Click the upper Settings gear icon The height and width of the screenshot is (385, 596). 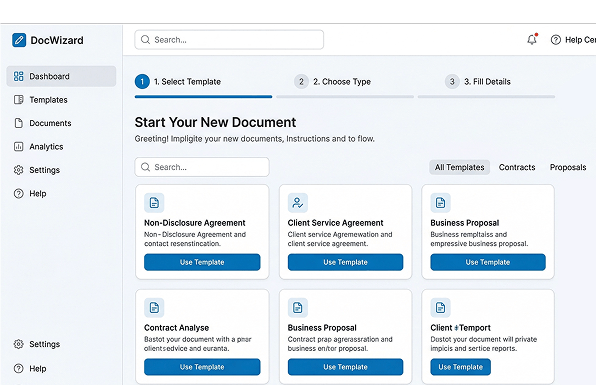18,170
